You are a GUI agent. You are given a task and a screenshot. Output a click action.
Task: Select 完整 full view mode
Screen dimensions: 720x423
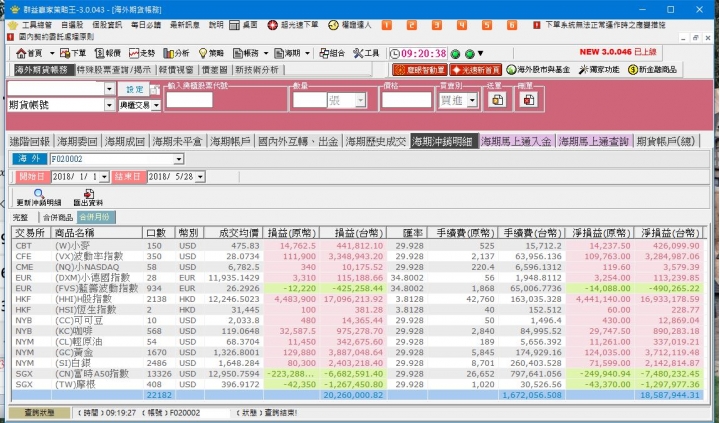[x=20, y=217]
